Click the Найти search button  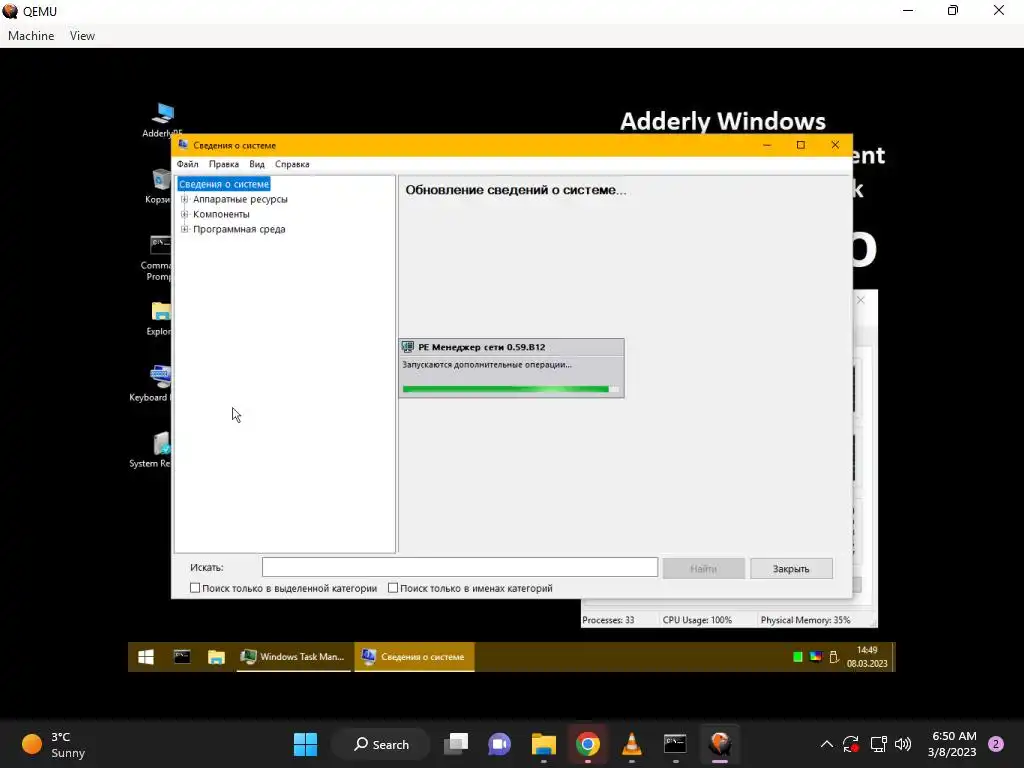(x=703, y=568)
